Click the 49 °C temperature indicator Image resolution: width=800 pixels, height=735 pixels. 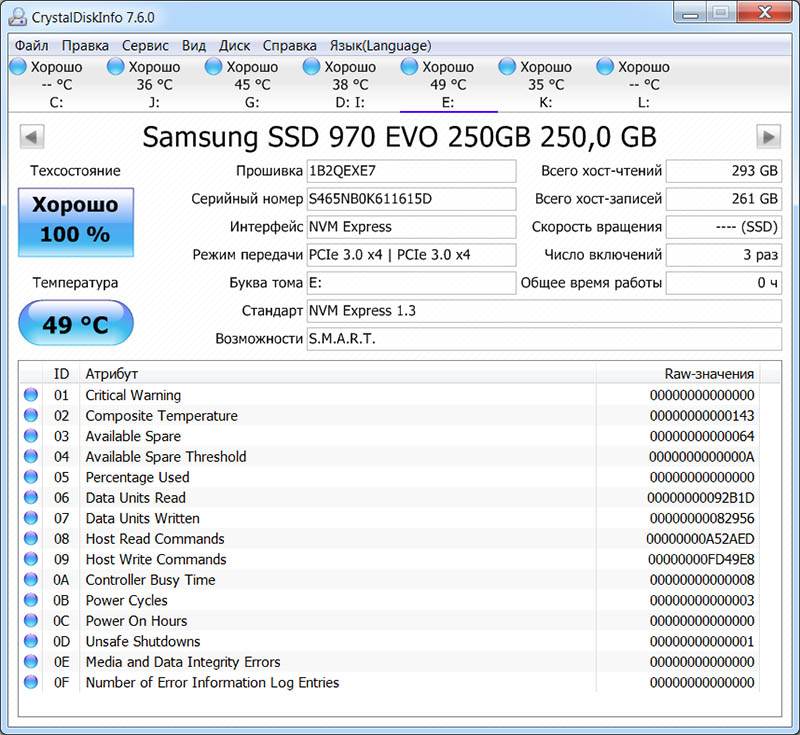tap(76, 323)
